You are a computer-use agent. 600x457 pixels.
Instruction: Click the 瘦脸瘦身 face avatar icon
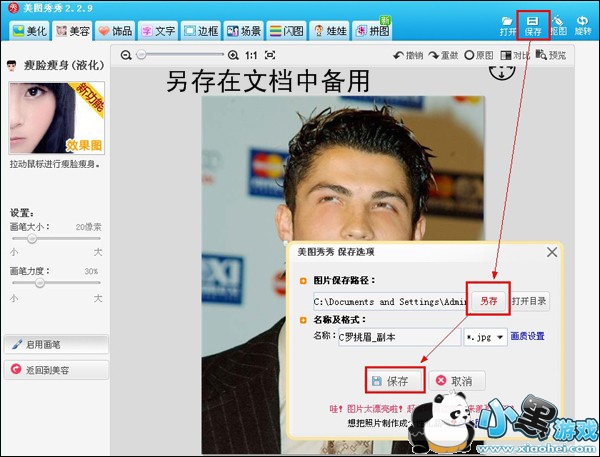11,65
